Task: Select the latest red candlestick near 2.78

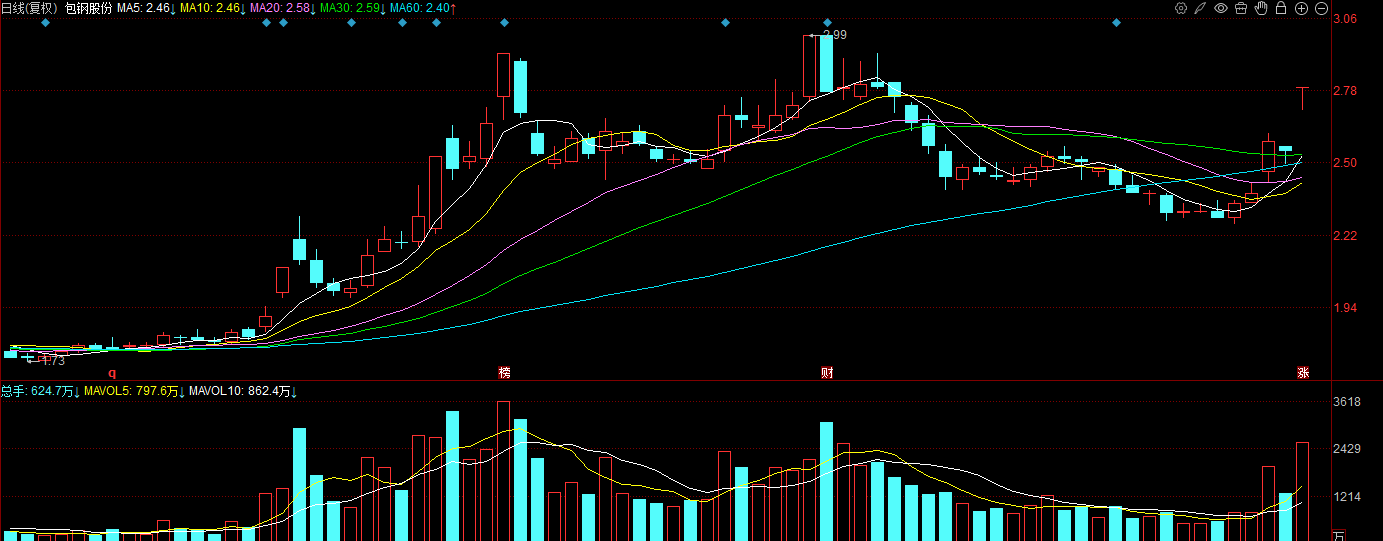Action: [1302, 98]
